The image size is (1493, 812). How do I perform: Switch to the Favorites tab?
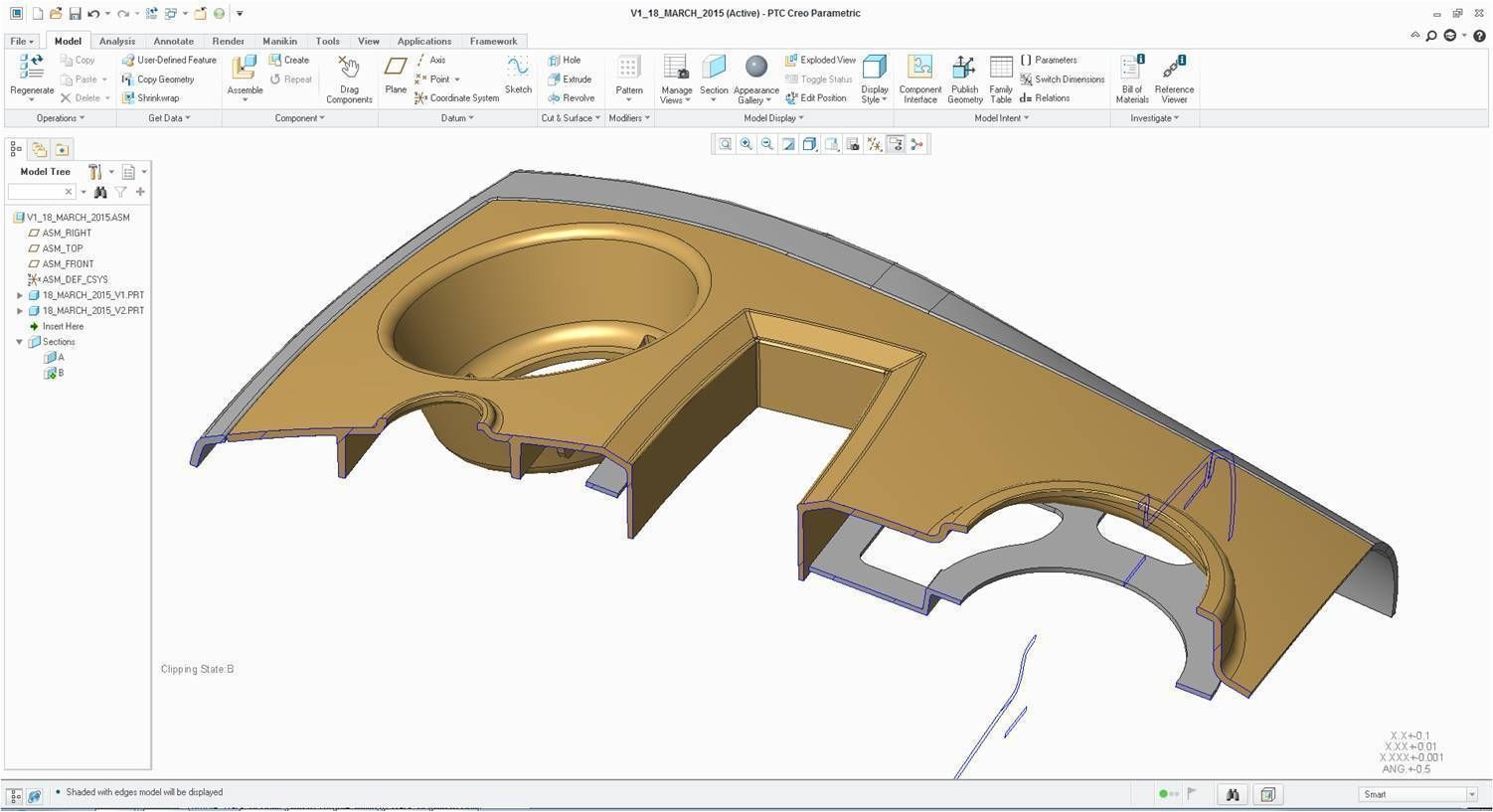point(62,149)
